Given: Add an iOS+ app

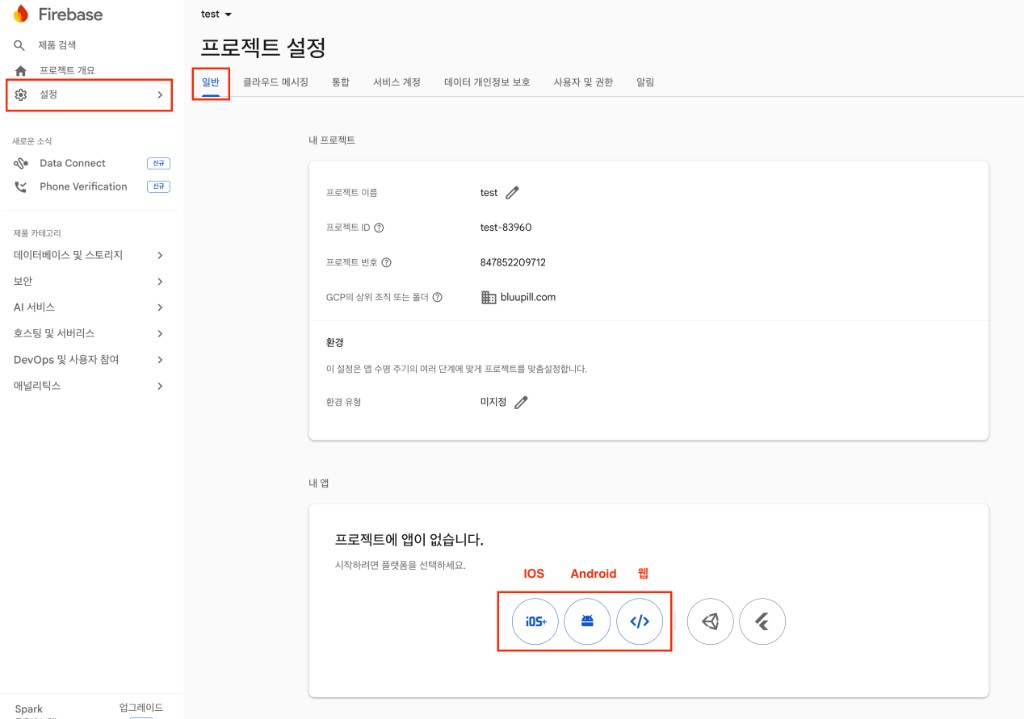Looking at the screenshot, I should tap(535, 621).
